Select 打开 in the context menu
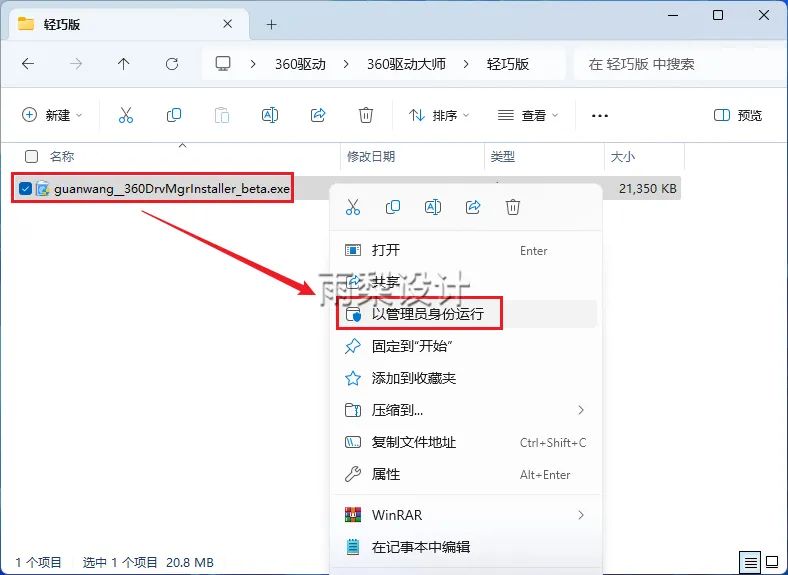Image resolution: width=788 pixels, height=575 pixels. (x=466, y=250)
